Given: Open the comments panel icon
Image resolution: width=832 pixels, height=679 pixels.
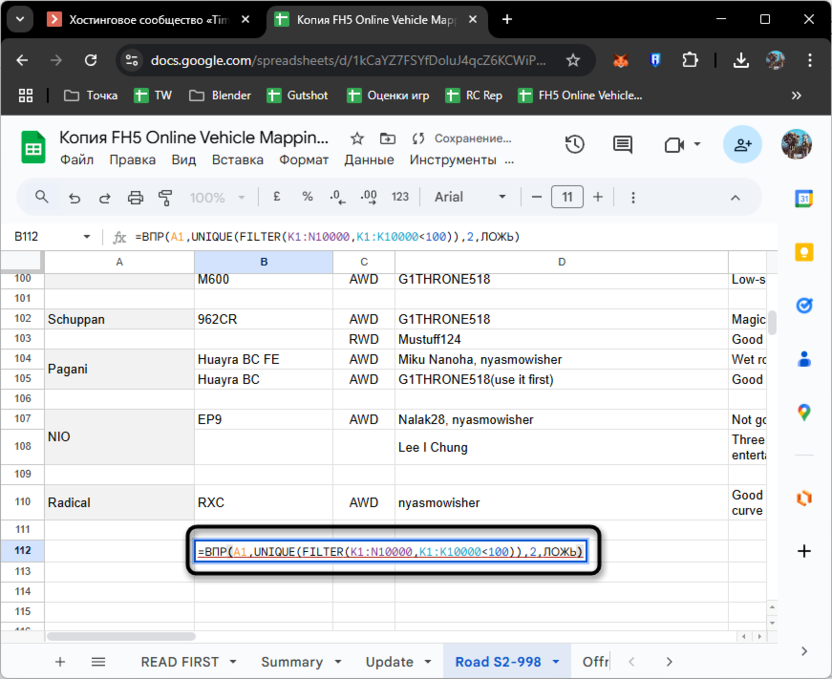Looking at the screenshot, I should (x=623, y=145).
